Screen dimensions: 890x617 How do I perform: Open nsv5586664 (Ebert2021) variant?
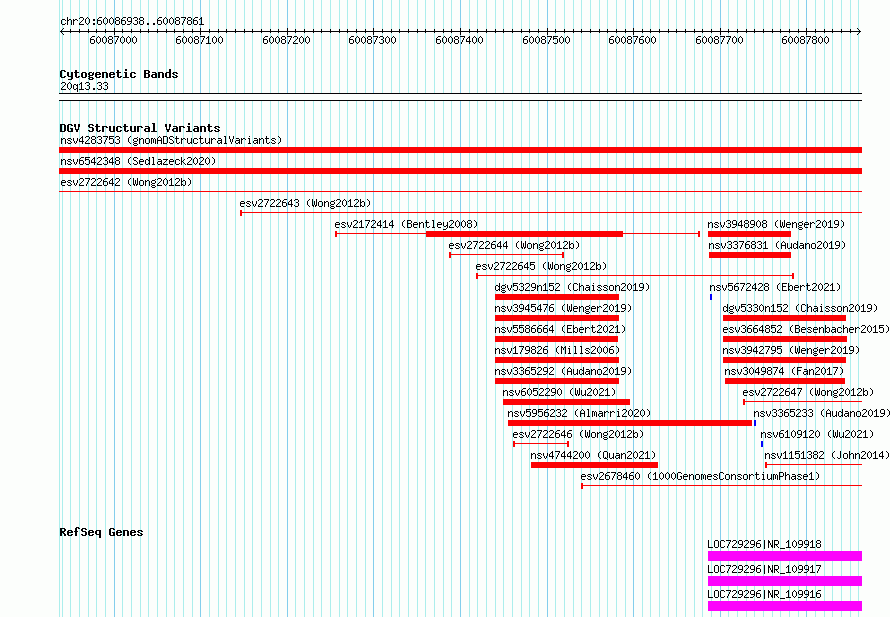point(560,329)
